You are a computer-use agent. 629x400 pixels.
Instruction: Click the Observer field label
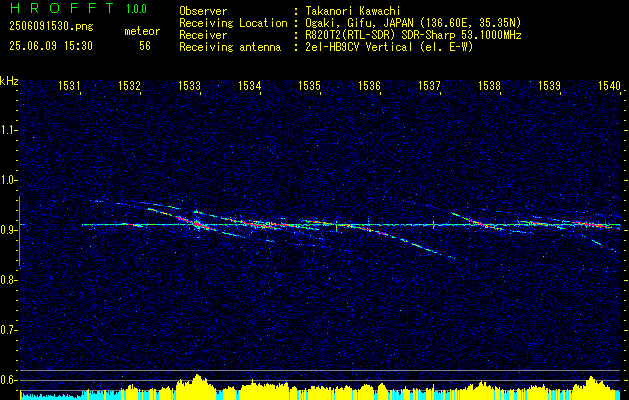pyautogui.click(x=203, y=11)
